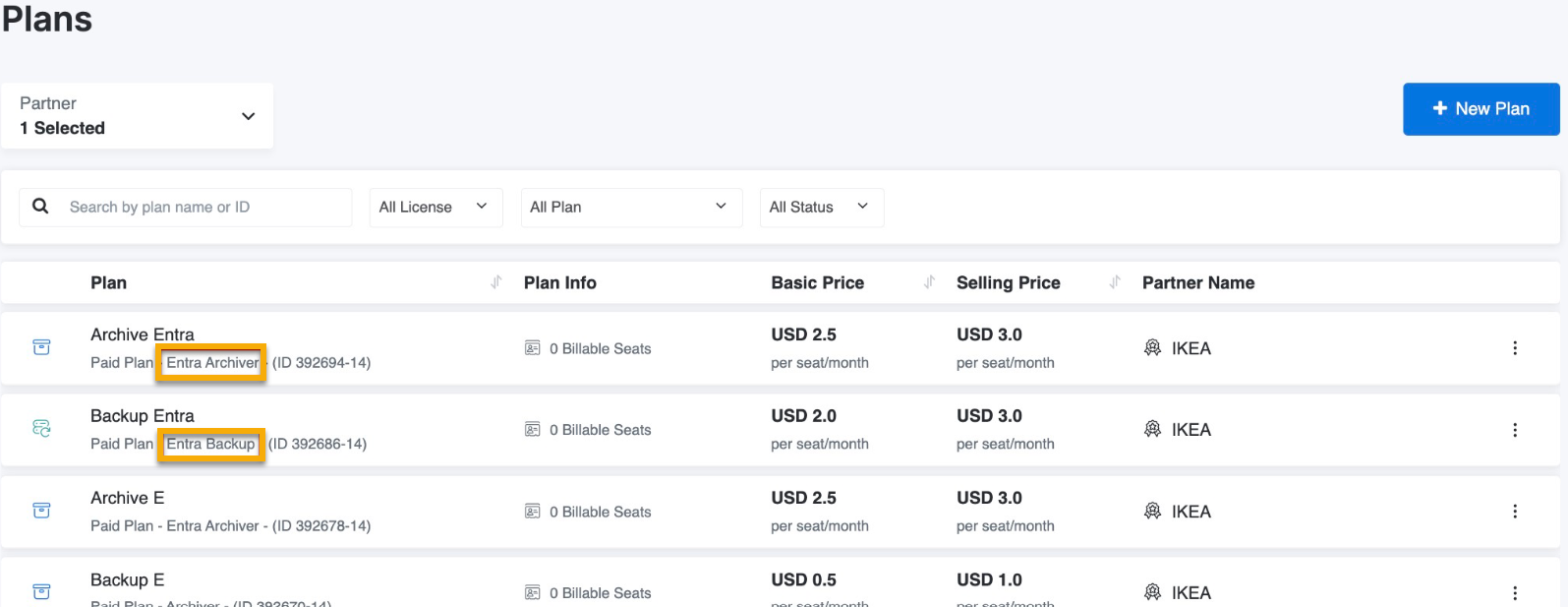Viewport: 1568px width, 607px height.
Task: Click the search magnifier icon
Action: [40, 207]
